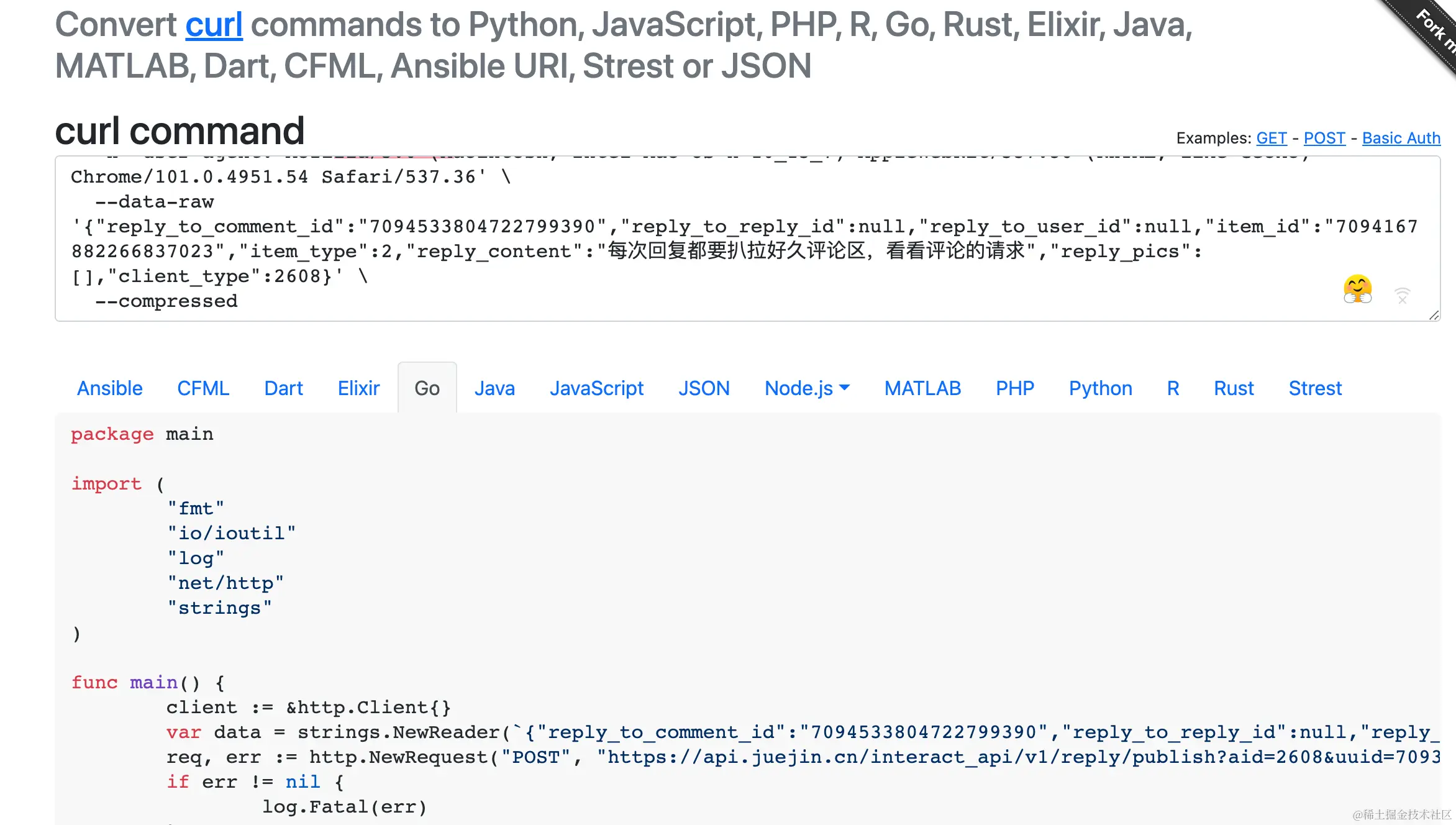Load the GET example link
Image resolution: width=1456 pixels, height=825 pixels.
(1272, 138)
